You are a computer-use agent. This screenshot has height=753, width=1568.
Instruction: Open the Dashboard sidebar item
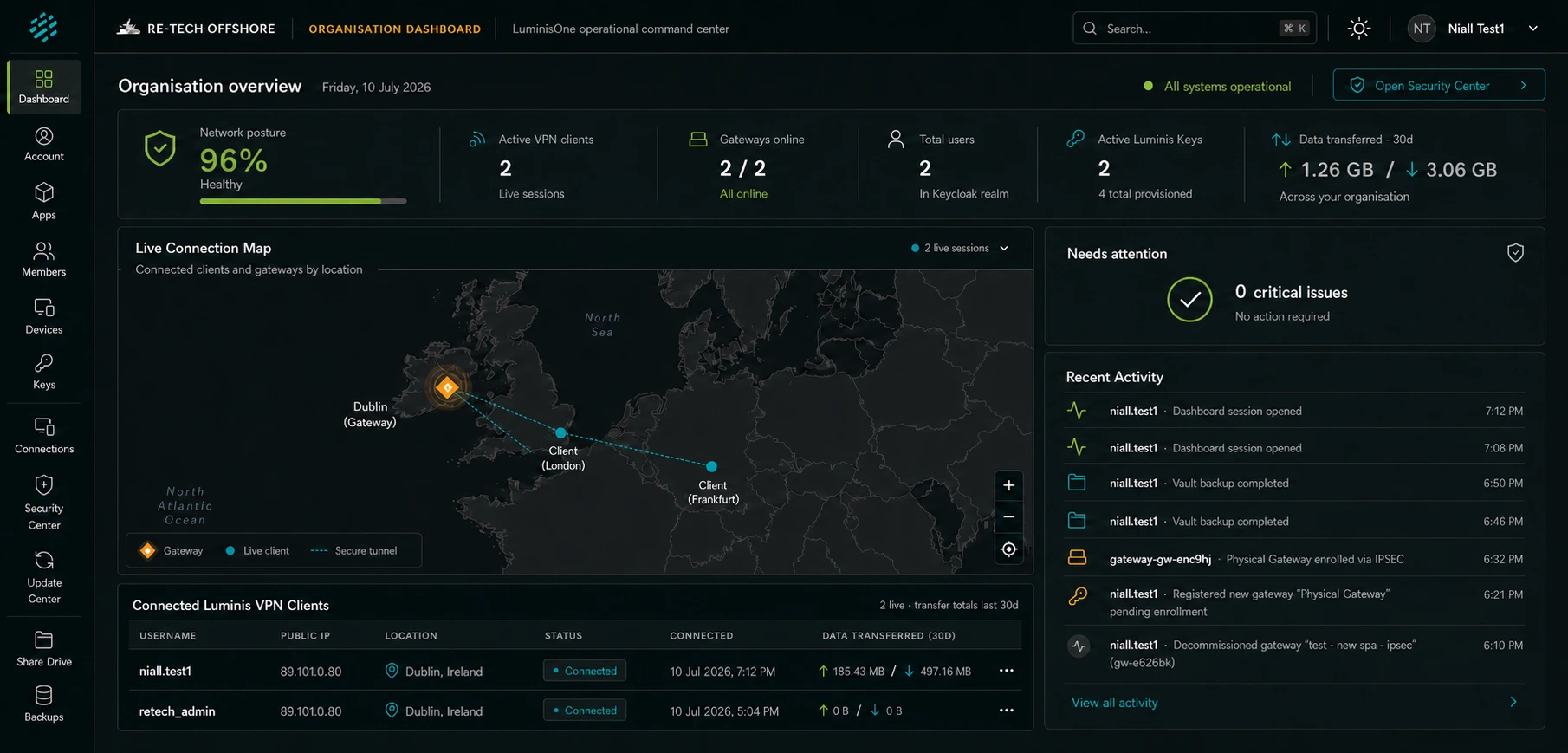click(x=44, y=88)
